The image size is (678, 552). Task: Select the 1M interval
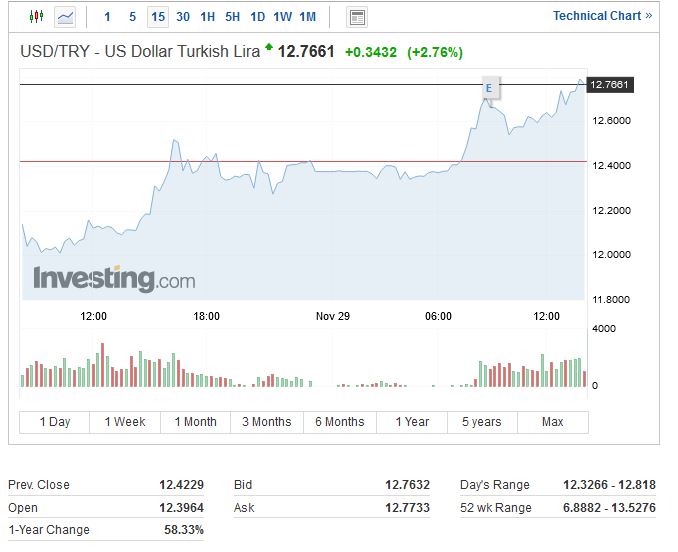pyautogui.click(x=308, y=17)
